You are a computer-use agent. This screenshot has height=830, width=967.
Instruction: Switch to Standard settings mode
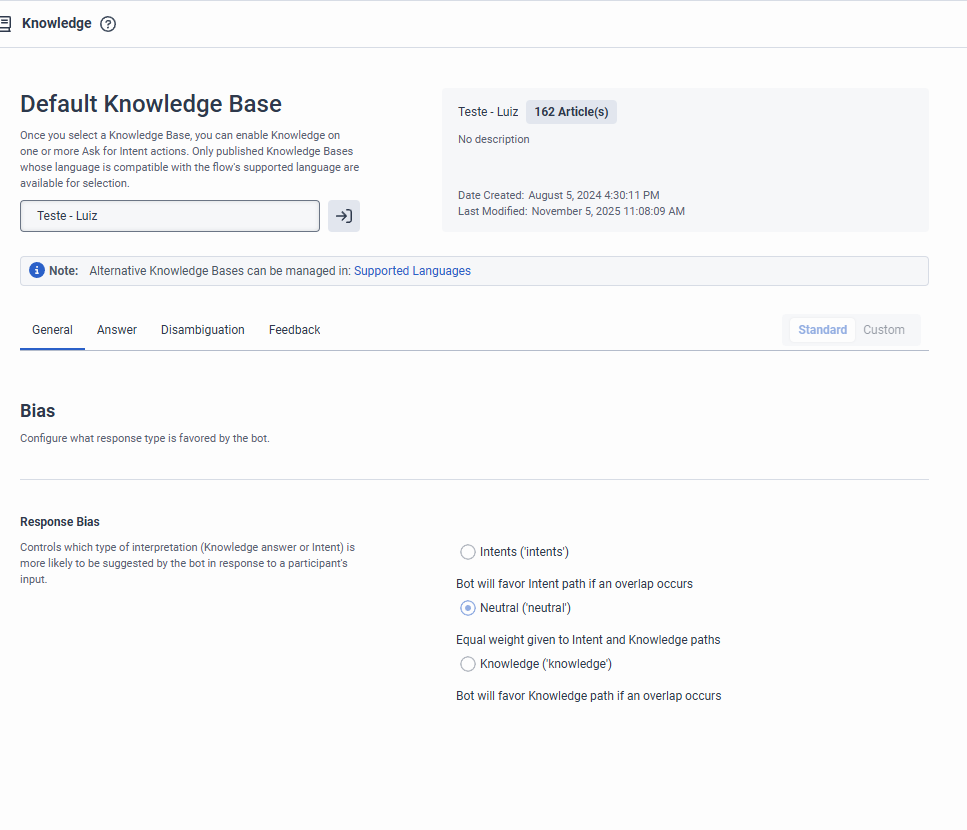click(822, 330)
